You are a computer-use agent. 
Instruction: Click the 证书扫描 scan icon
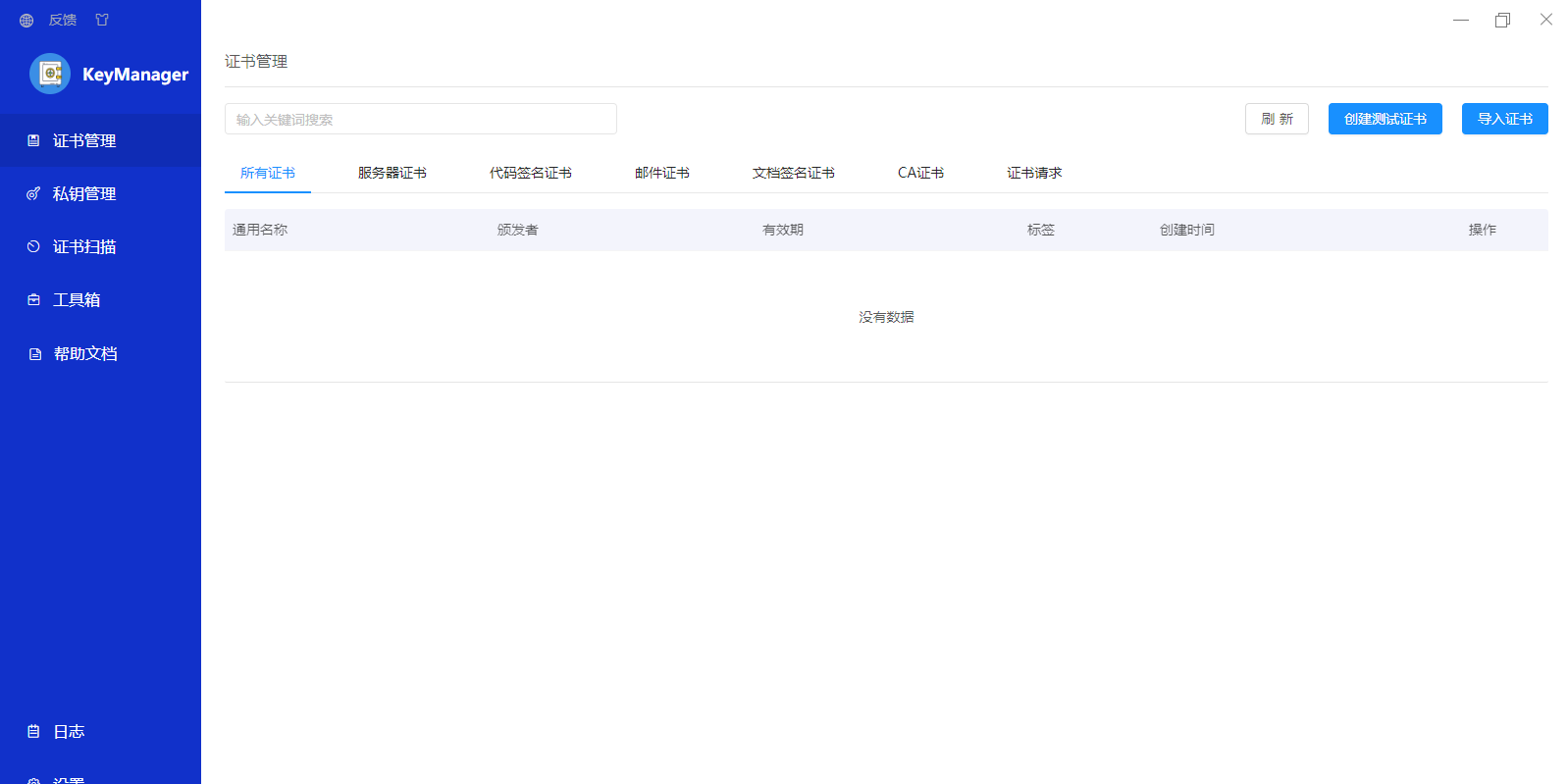coord(33,247)
